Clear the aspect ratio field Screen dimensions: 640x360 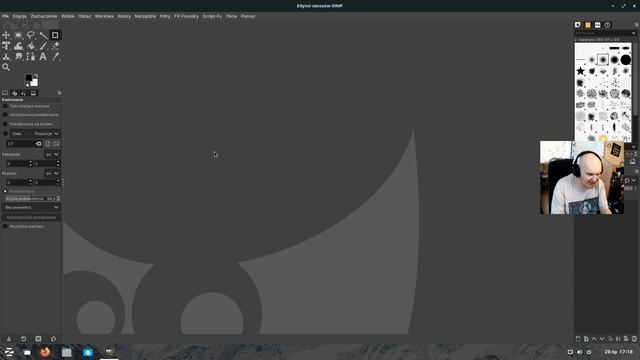point(38,144)
